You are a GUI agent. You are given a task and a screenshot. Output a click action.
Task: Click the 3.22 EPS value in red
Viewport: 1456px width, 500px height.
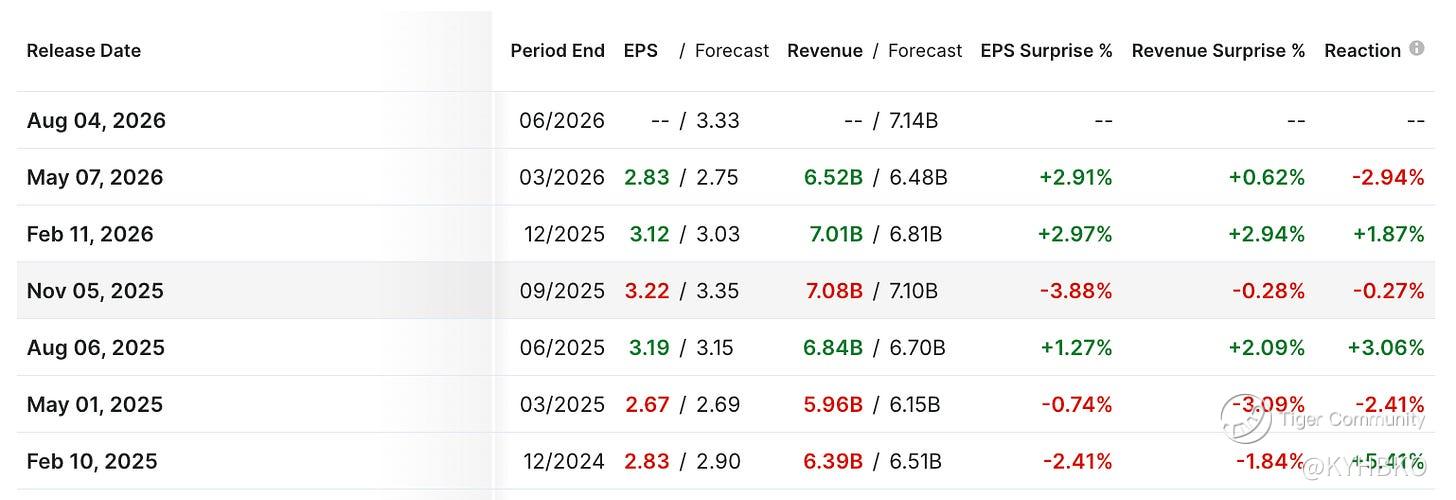click(x=645, y=291)
